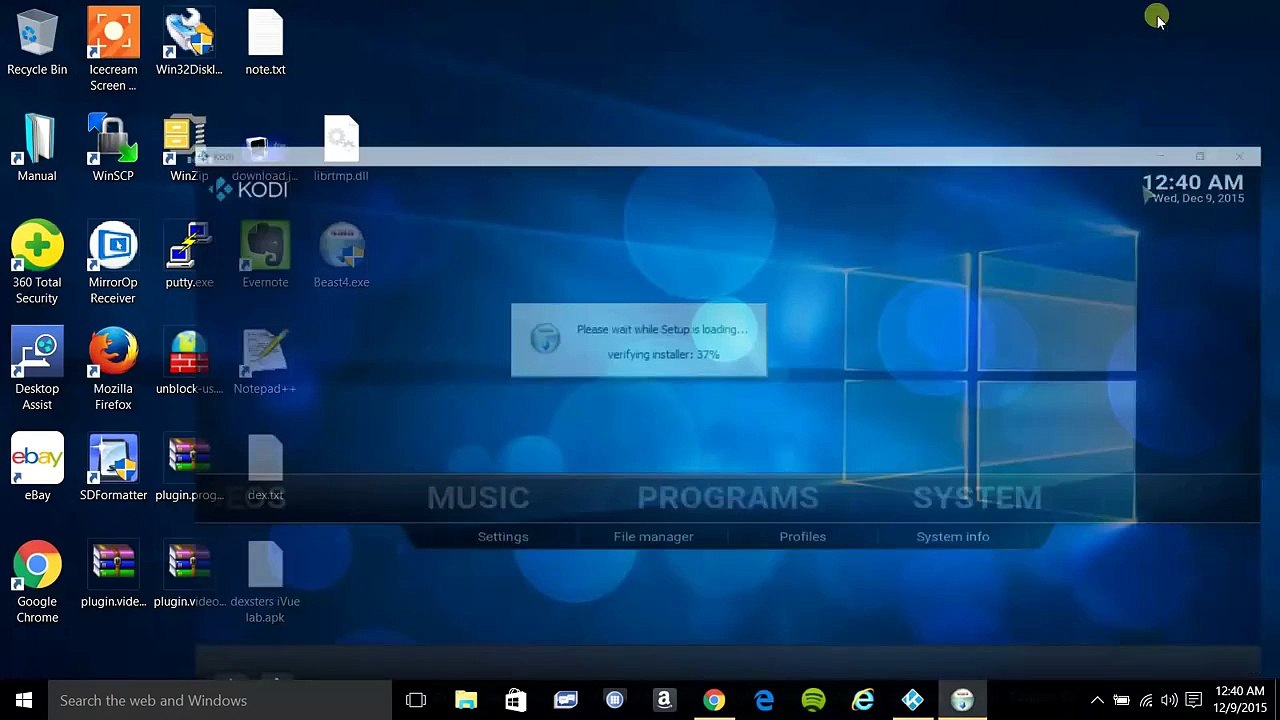Select the MirrorOp Receiver shortcut

click(113, 263)
